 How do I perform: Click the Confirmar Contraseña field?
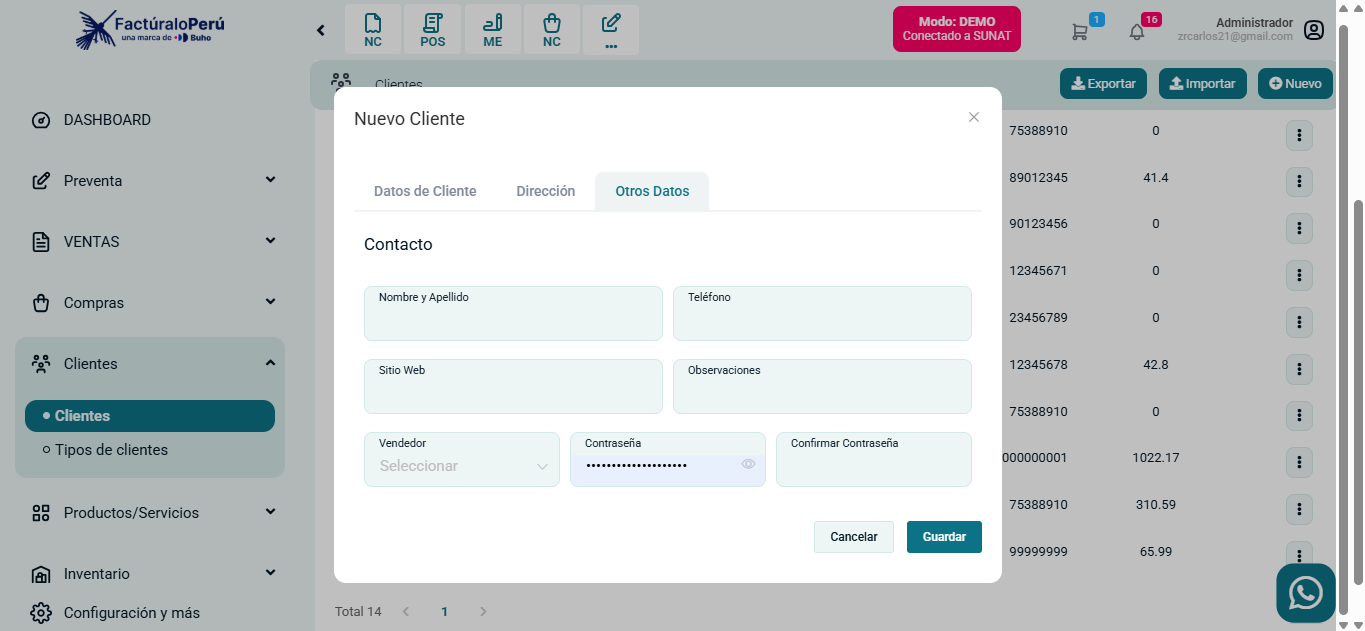873,466
